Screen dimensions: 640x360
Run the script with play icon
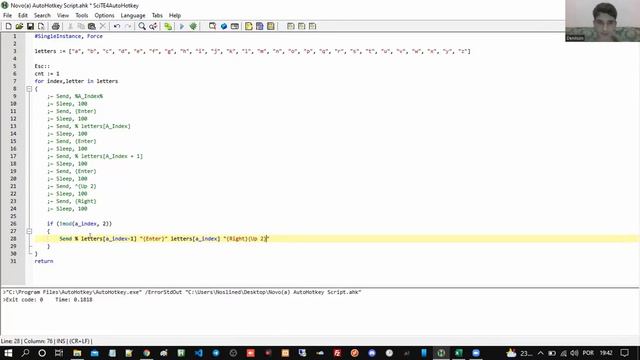[x=182, y=27]
